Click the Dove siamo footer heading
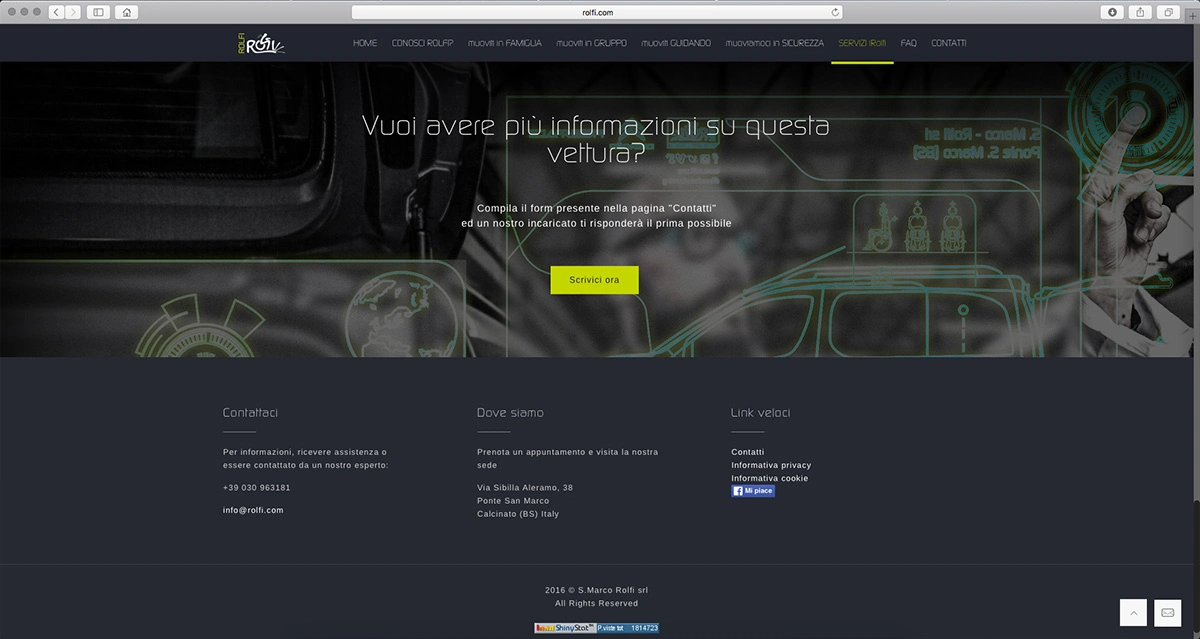Screen dimensions: 1200x639 pyautogui.click(x=510, y=412)
